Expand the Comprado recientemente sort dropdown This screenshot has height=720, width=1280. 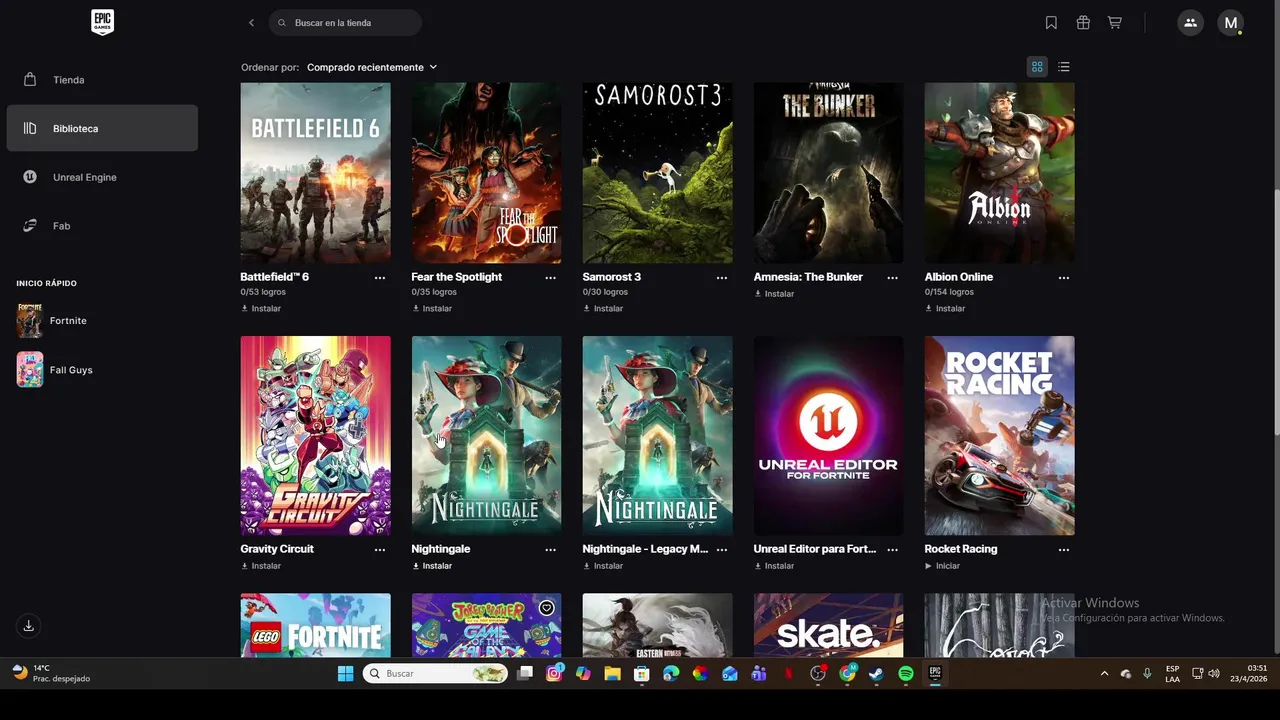372,67
